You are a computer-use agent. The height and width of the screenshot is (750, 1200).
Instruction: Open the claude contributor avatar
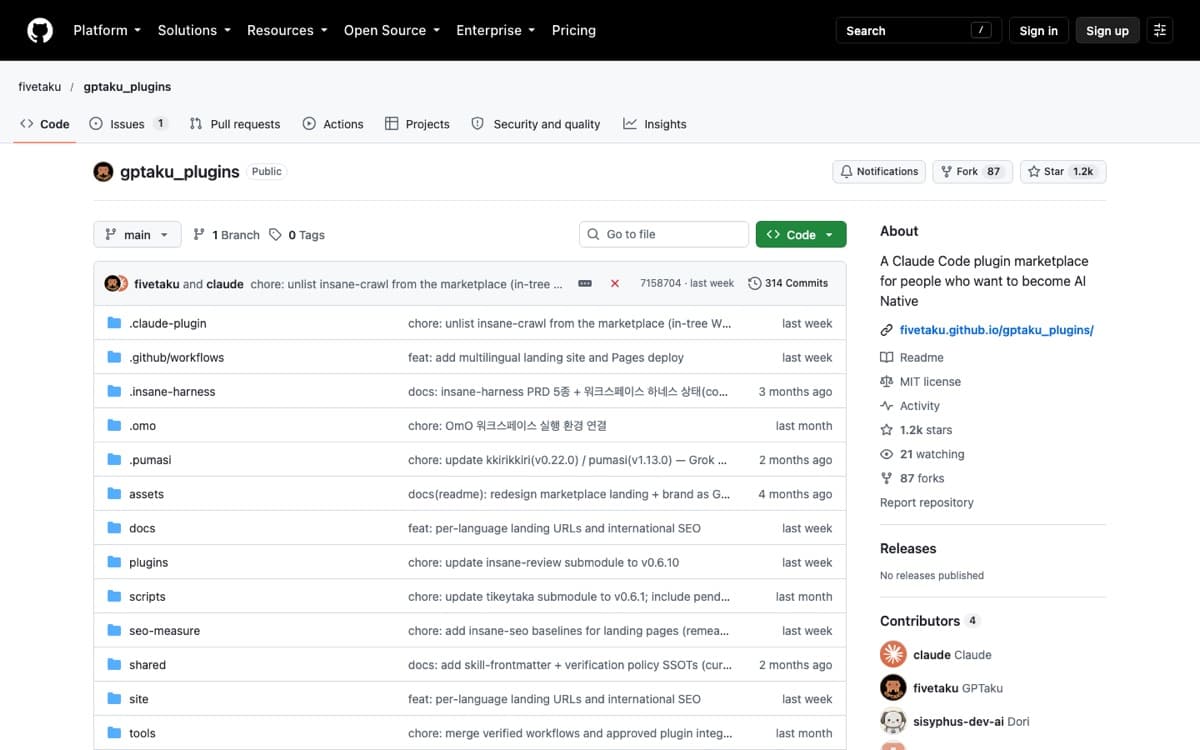[x=893, y=654]
